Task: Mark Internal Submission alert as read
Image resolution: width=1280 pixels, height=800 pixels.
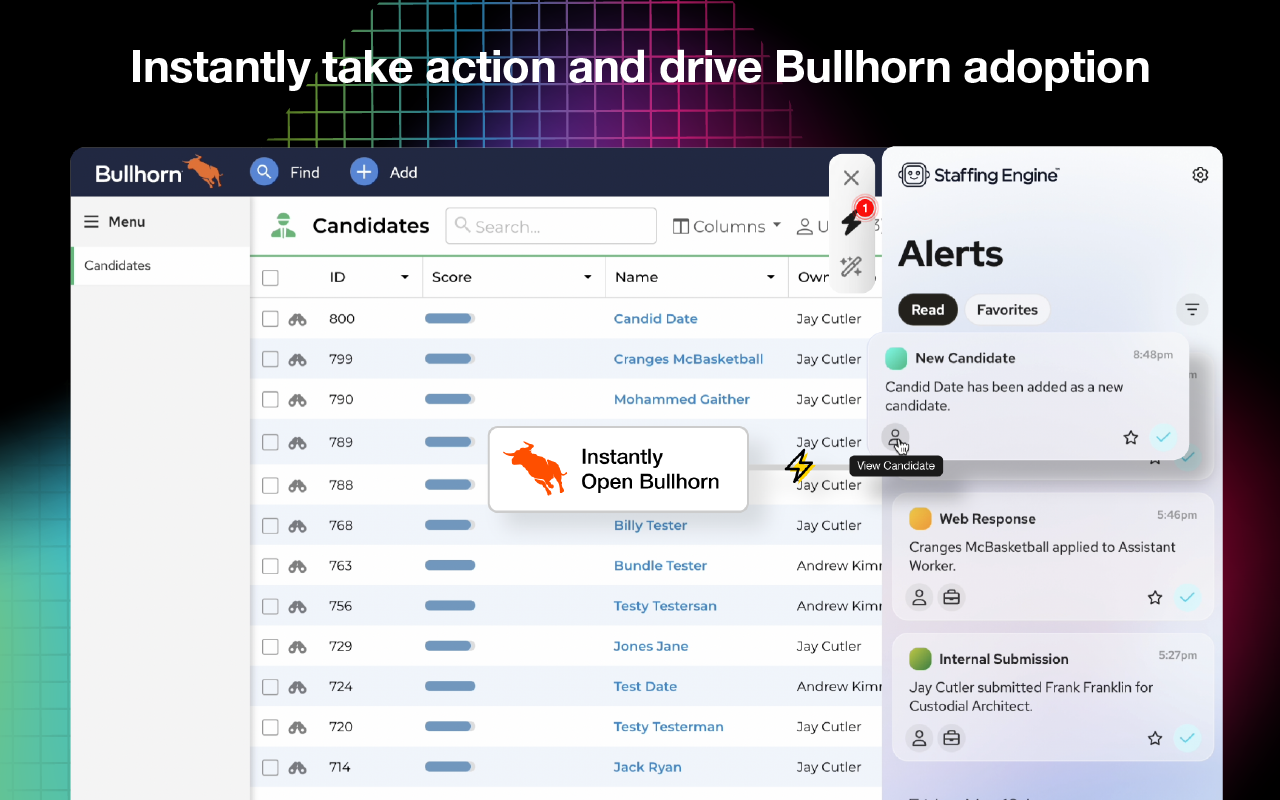Action: [1187, 738]
